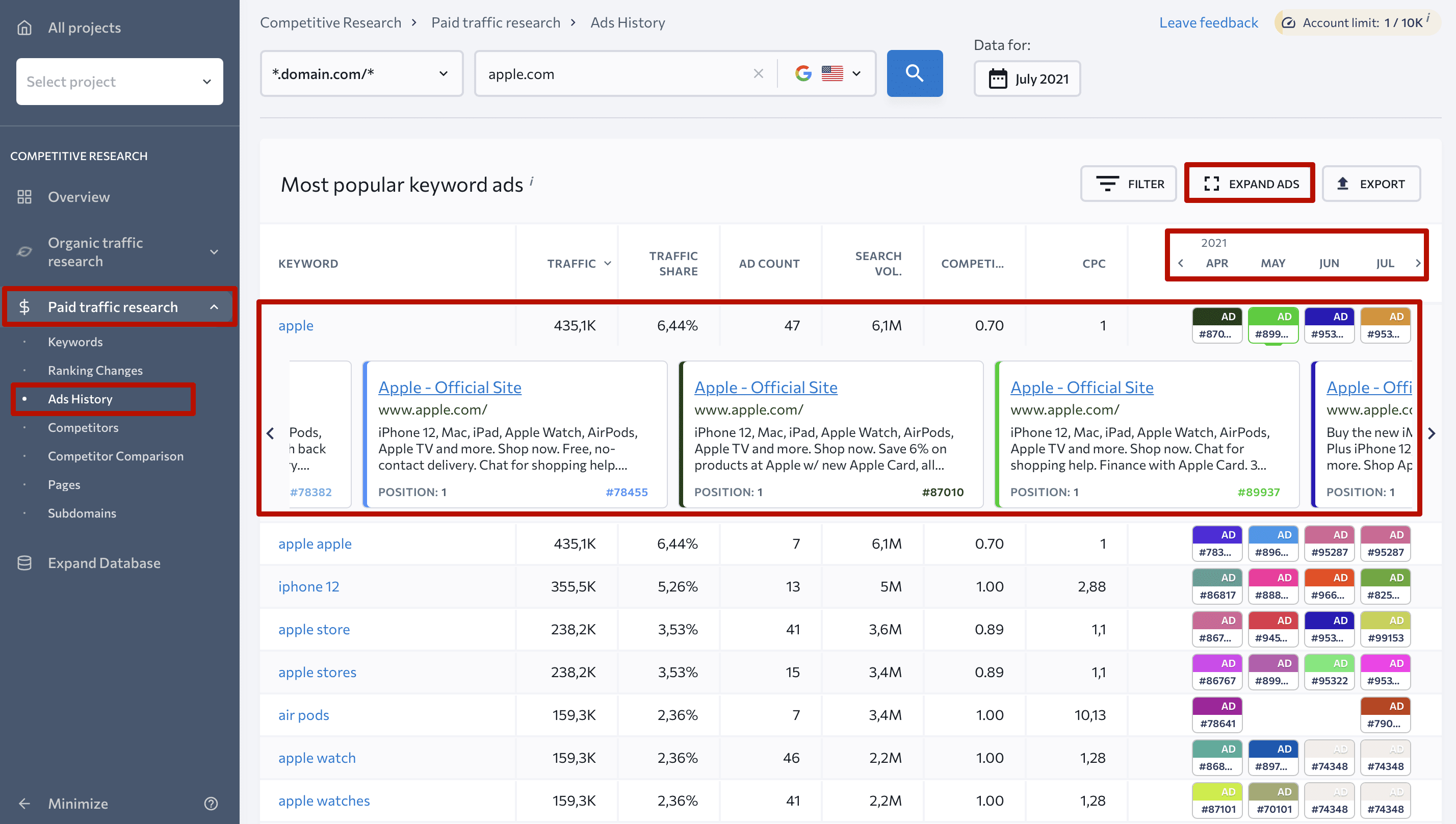Open the Select project dropdown
Viewport: 1456px width, 824px height.
pos(119,82)
